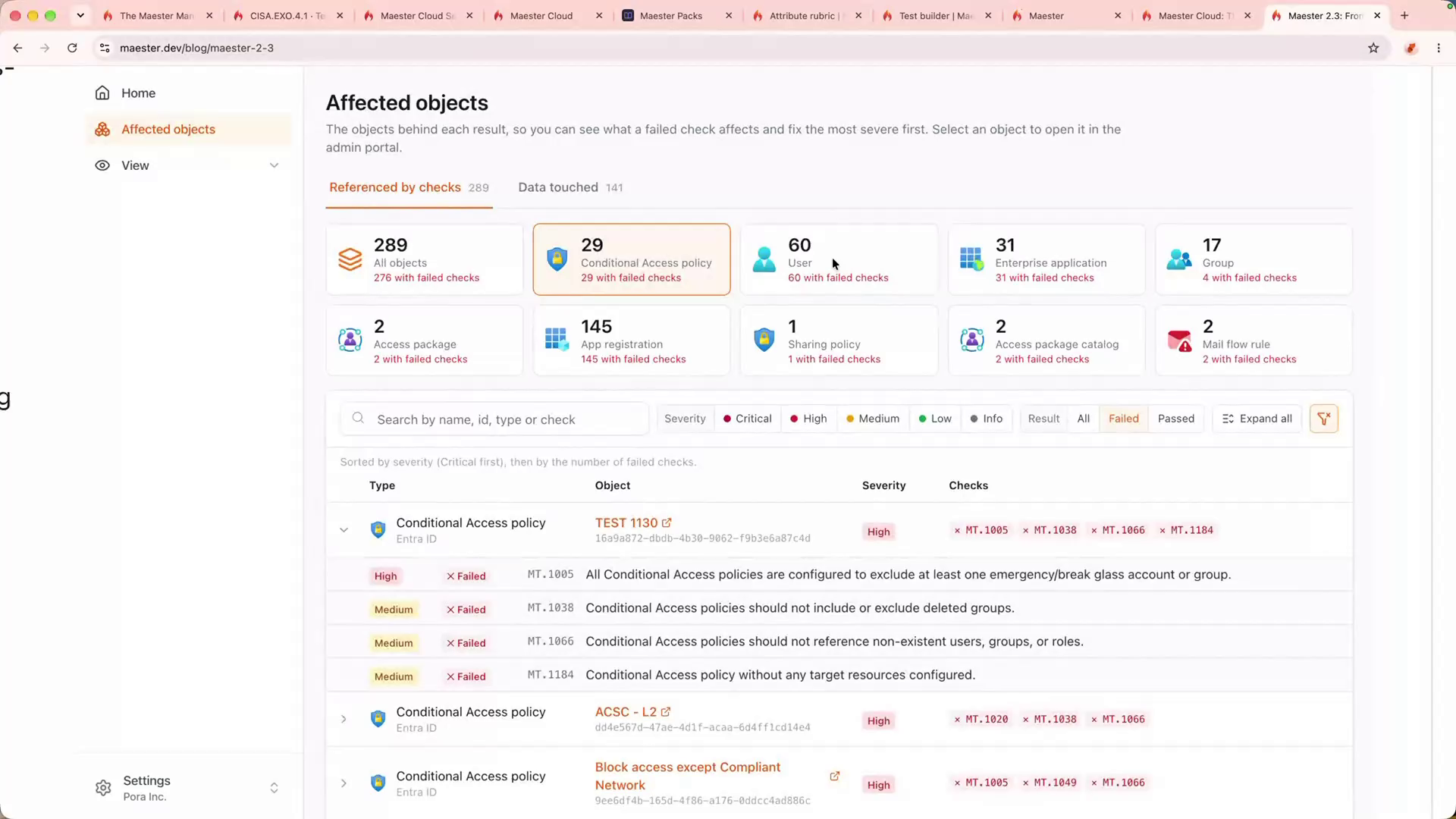
Task: Show only Failed results
Action: pyautogui.click(x=1123, y=419)
